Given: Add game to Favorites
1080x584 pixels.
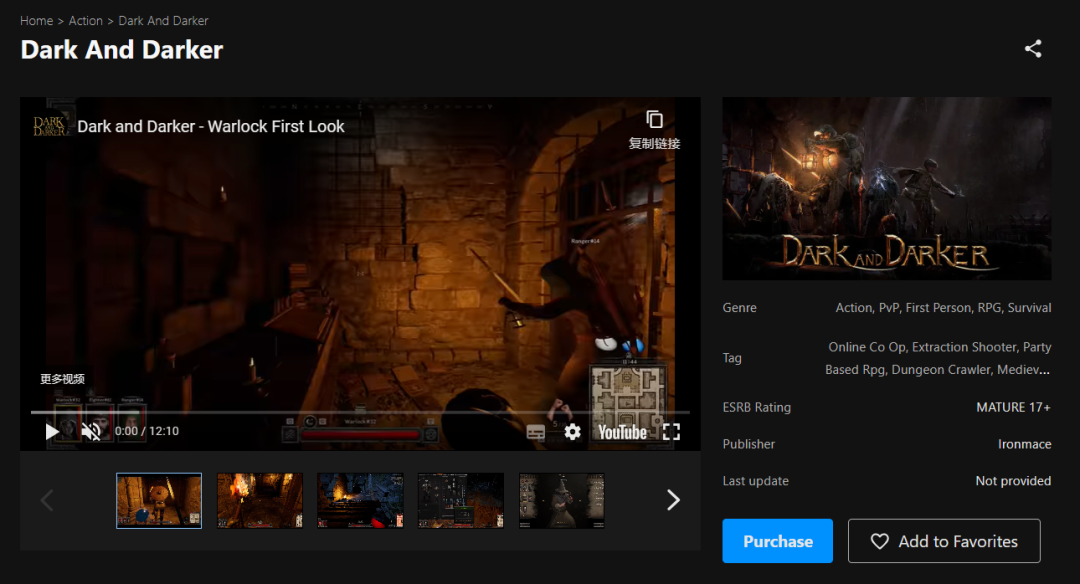Looking at the screenshot, I should 944,541.
